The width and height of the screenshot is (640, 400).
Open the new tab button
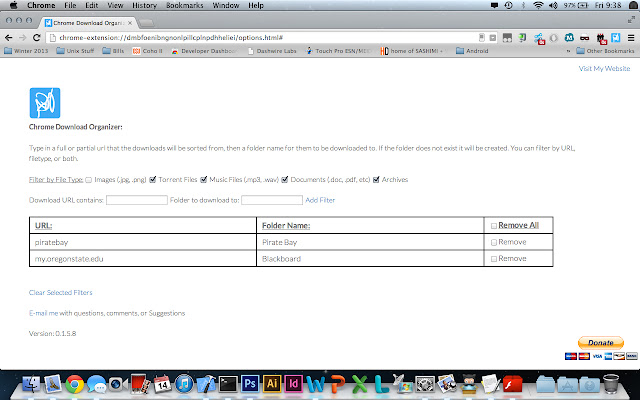click(146, 23)
